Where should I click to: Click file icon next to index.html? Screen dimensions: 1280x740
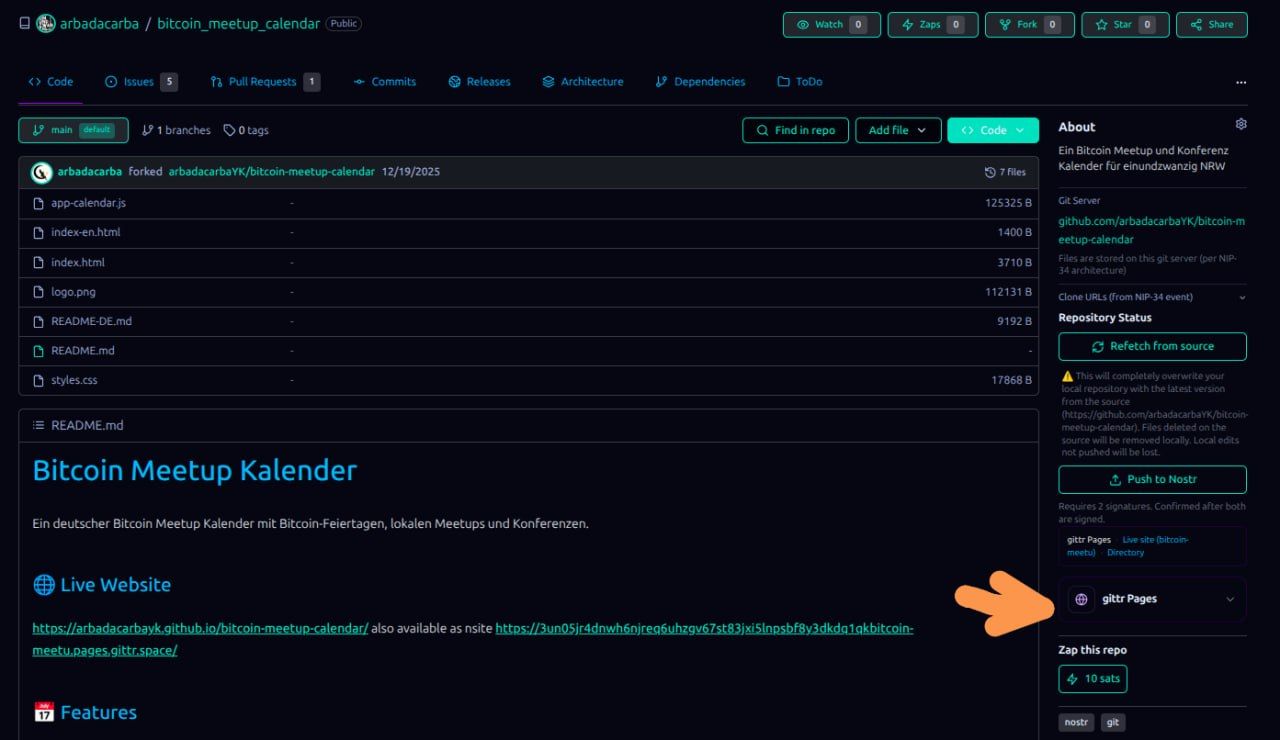click(39, 263)
